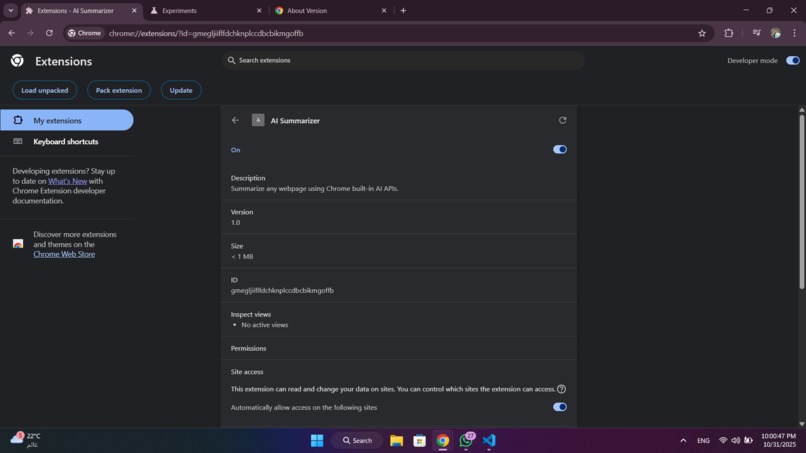Open the Chrome Web Store link

64,254
